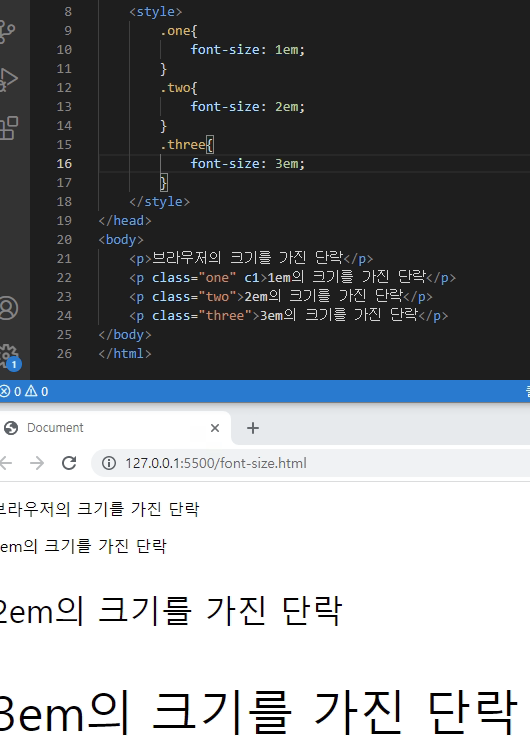The image size is (530, 747).
Task: Click the .one selector in the code
Action: [175, 31]
